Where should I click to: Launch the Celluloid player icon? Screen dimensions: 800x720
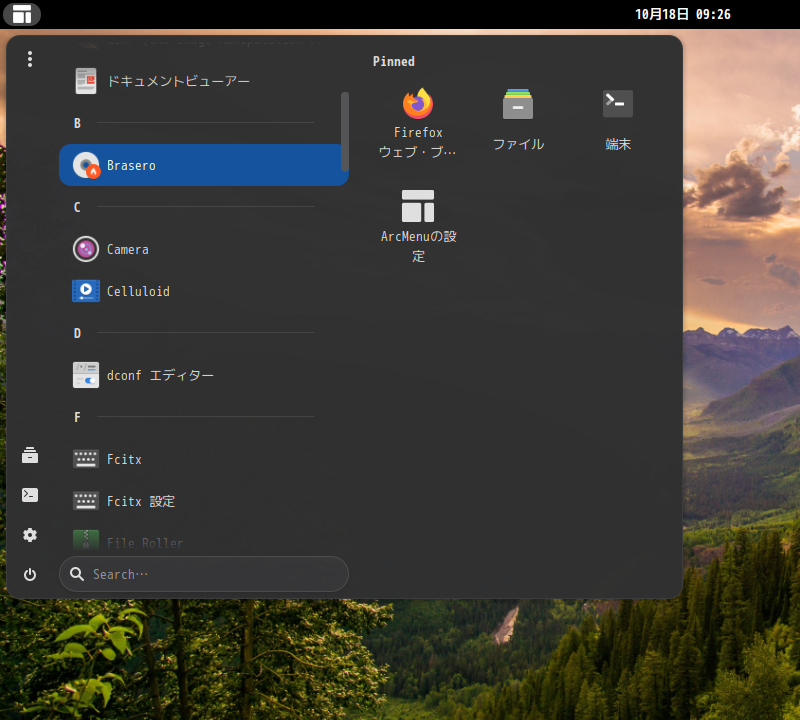[x=86, y=291]
